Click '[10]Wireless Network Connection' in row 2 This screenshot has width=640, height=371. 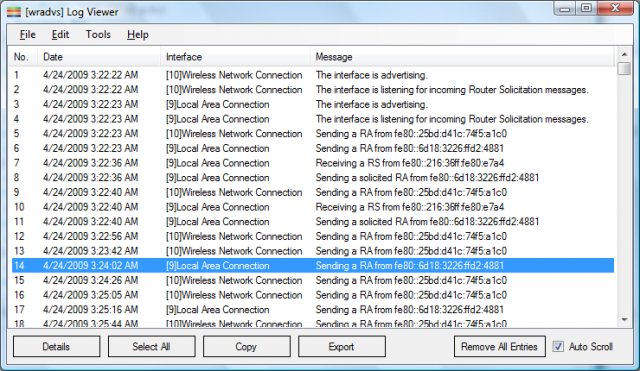click(x=234, y=90)
